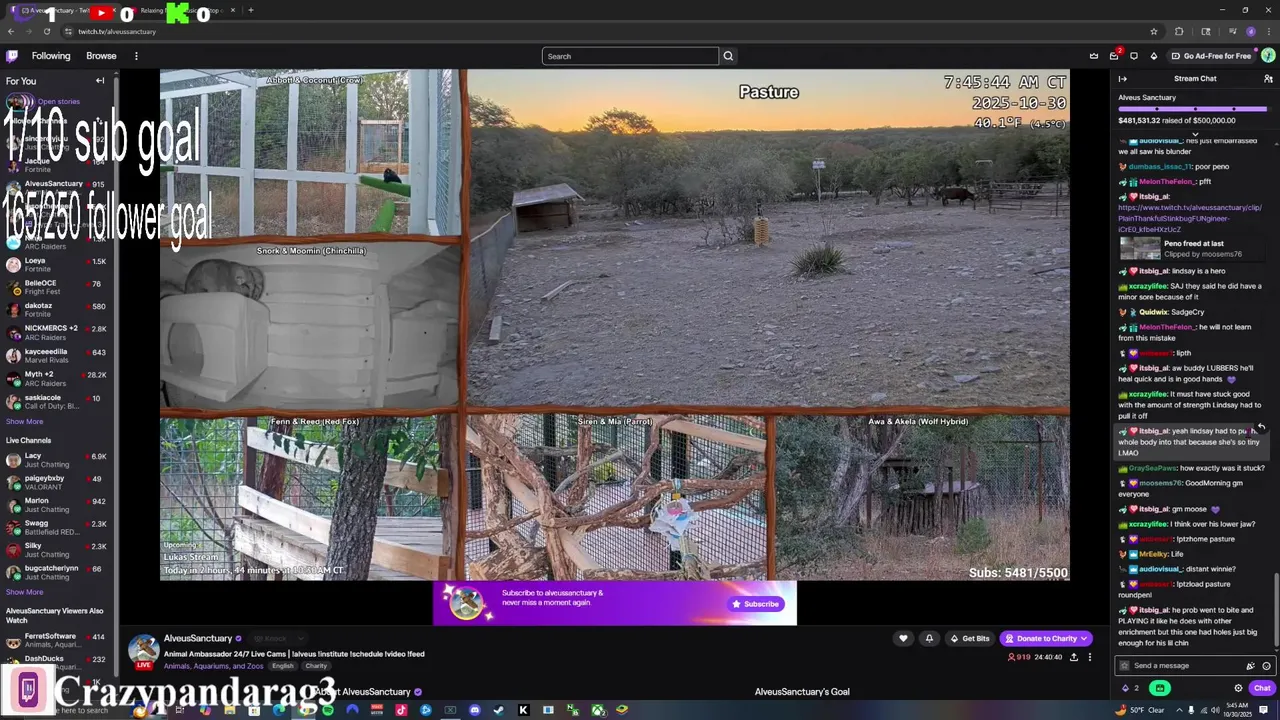Toggle follow heart button

coord(903,638)
